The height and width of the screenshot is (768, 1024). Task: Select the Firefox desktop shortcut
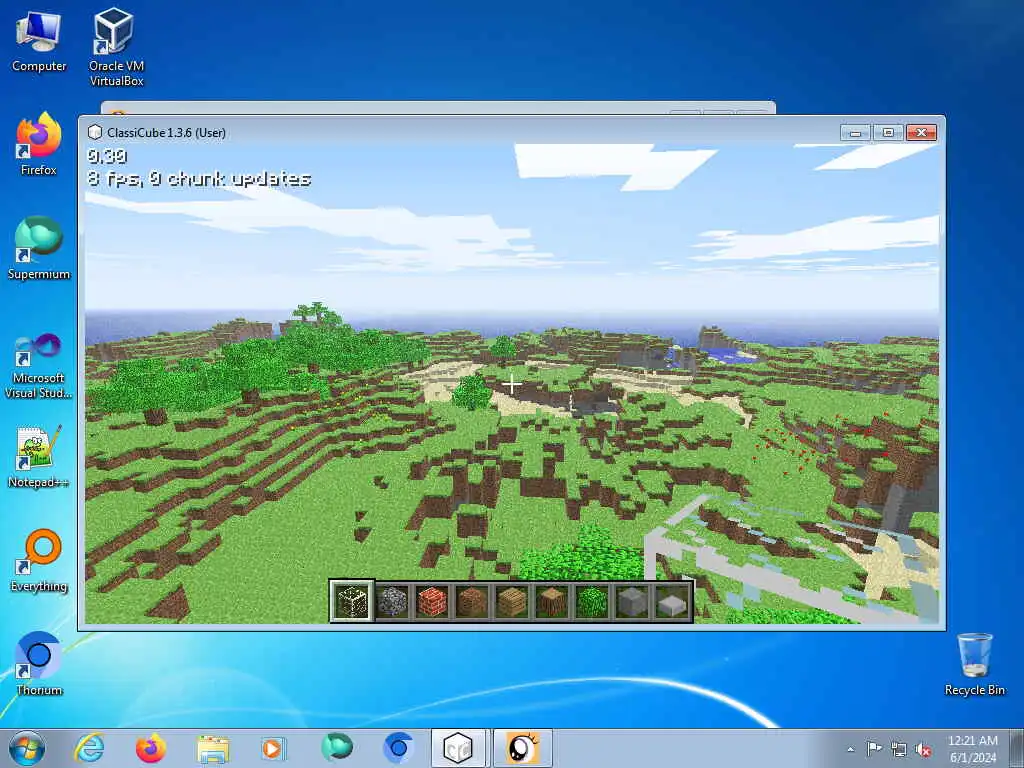(39, 144)
